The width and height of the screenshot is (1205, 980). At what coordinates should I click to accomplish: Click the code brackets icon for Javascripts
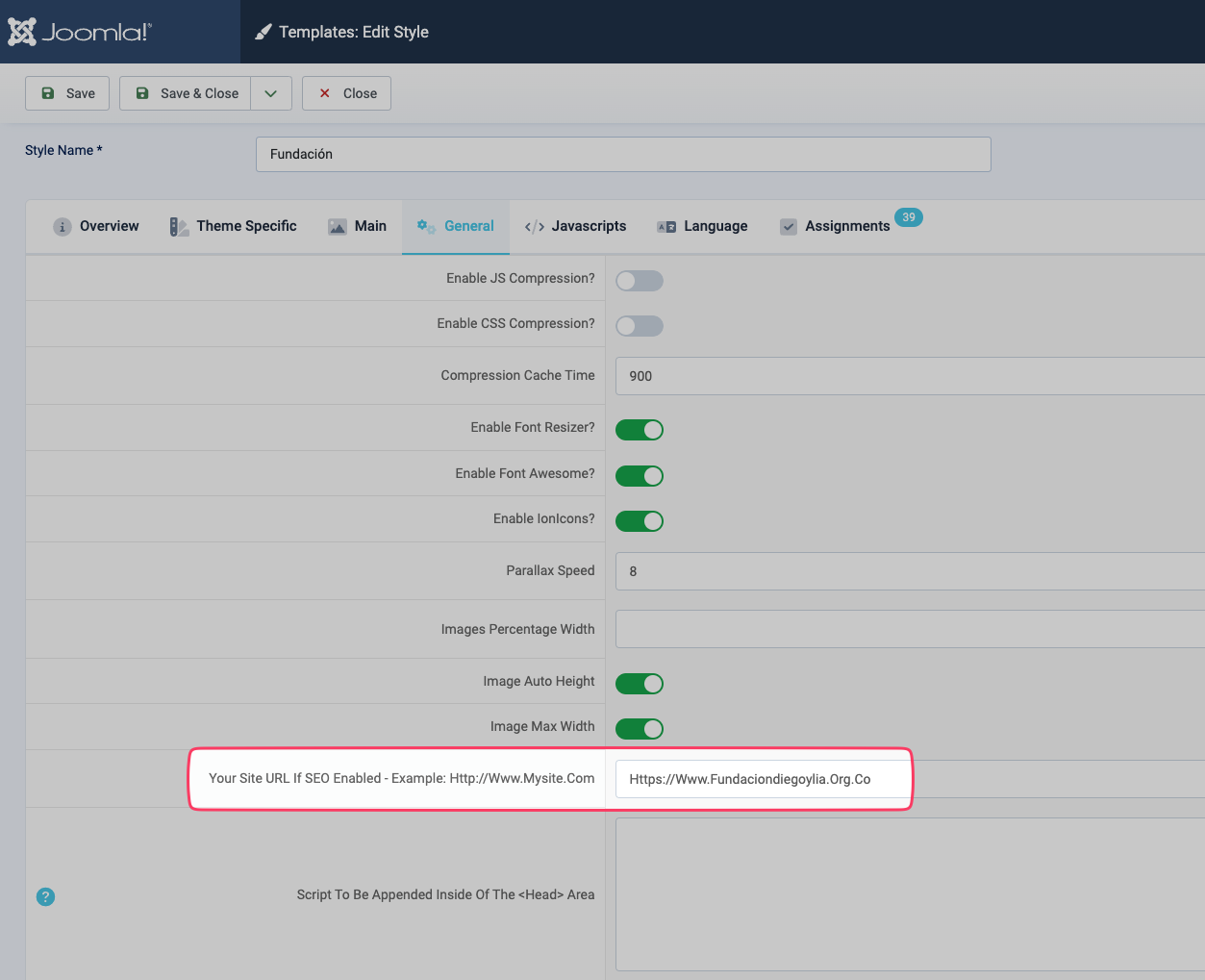535,227
